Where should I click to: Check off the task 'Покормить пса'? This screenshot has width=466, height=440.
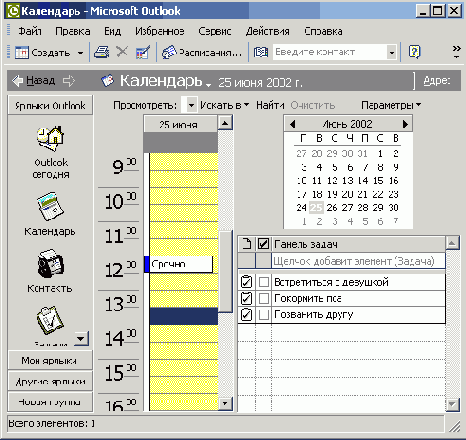tap(264, 298)
